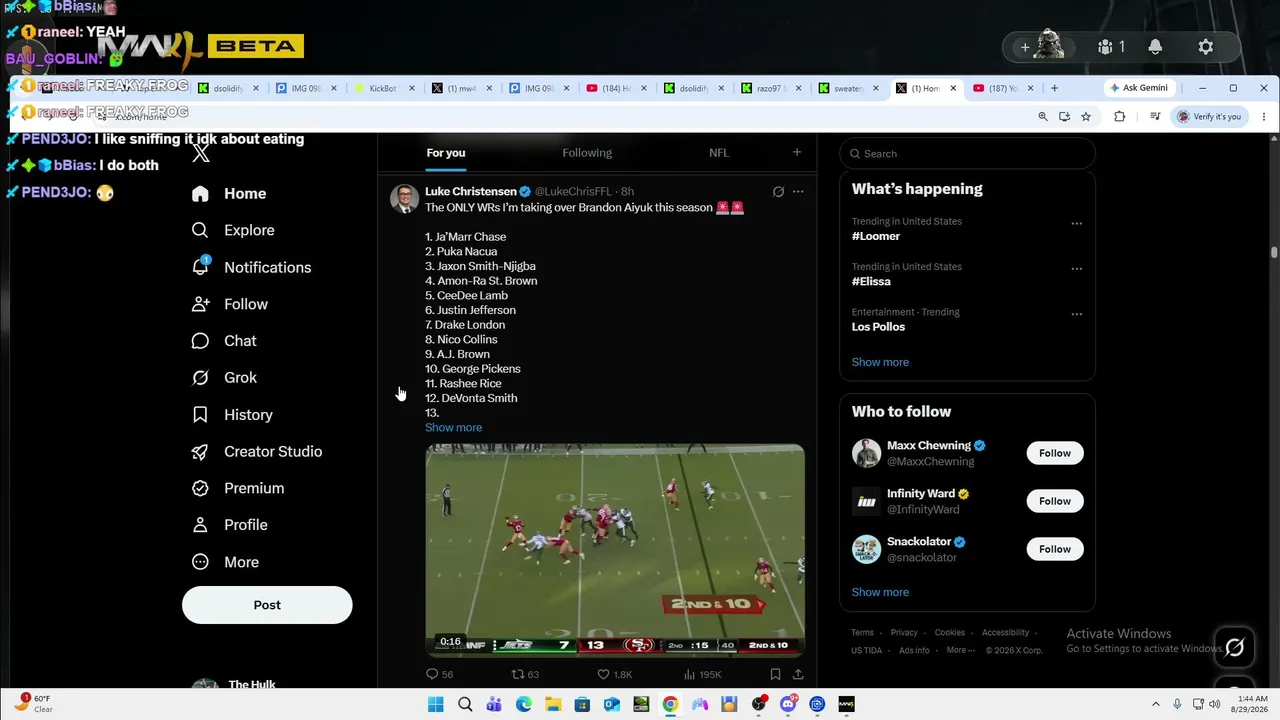
Task: Play the 49ers football video
Action: (615, 550)
